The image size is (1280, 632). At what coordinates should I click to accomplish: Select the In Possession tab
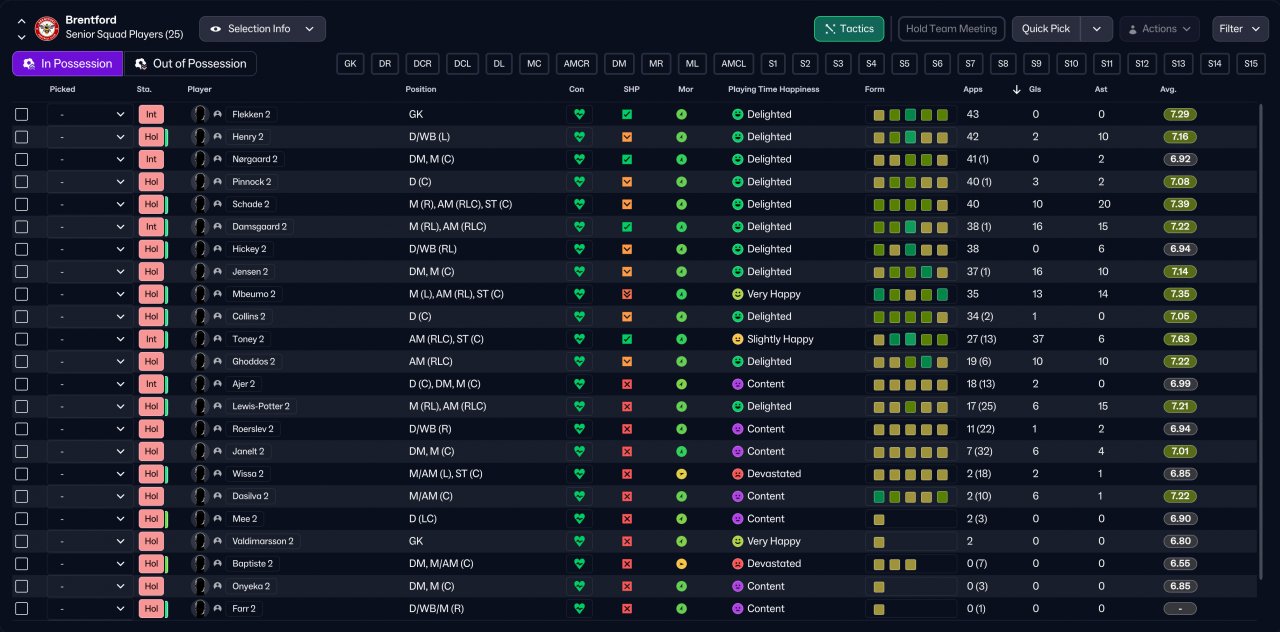(x=67, y=64)
